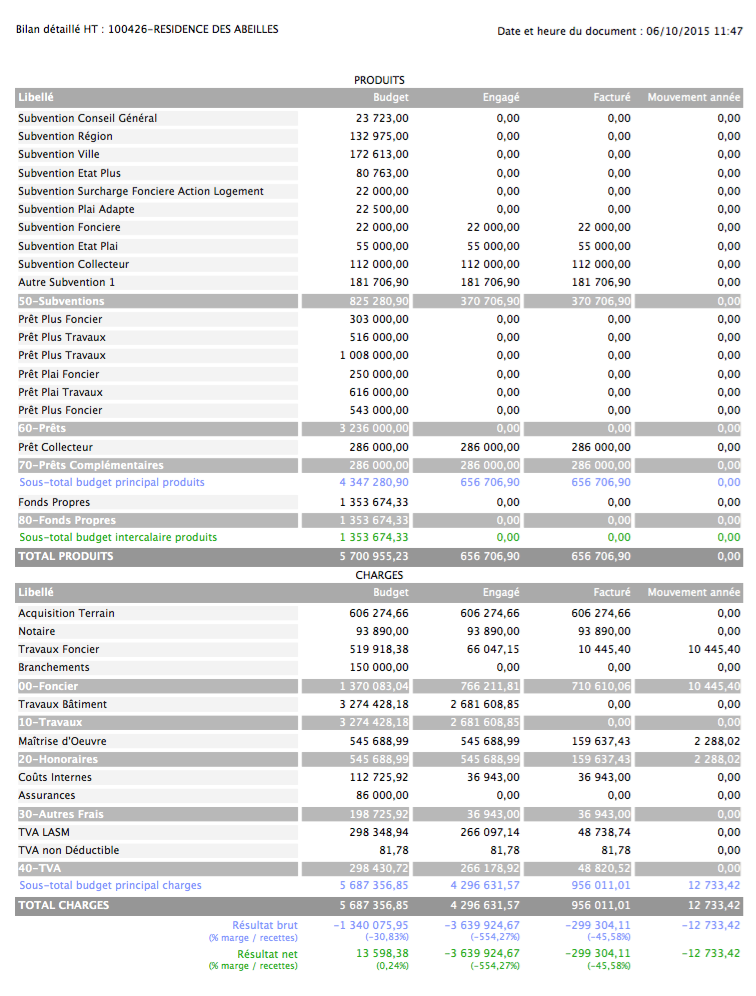Select total charges budget 5 687 356,85
Image resolution: width=756 pixels, height=996 pixels.
click(374, 905)
